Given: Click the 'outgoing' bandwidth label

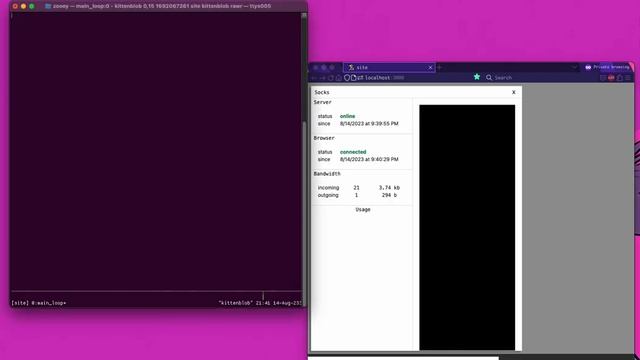Looking at the screenshot, I should (328, 195).
